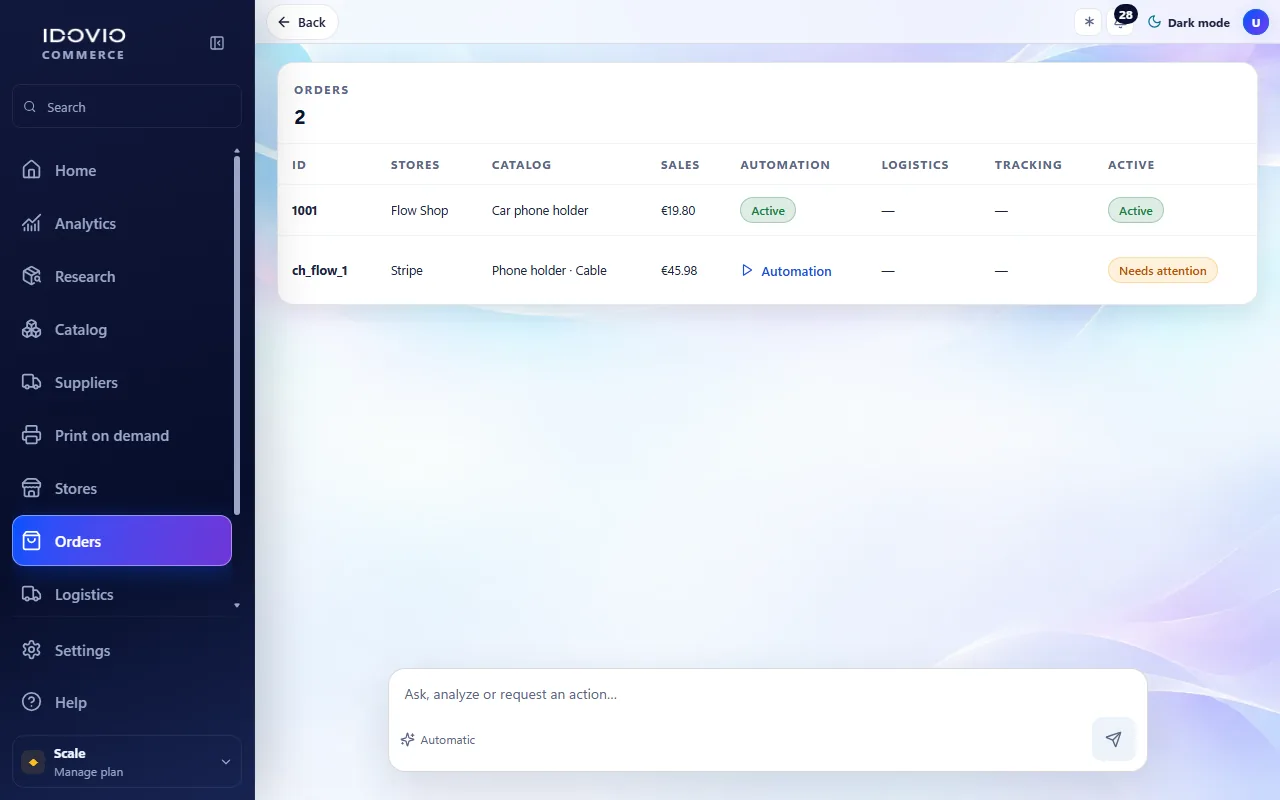Click Car phone holder catalog cell
Image resolution: width=1280 pixels, height=800 pixels.
tap(540, 211)
